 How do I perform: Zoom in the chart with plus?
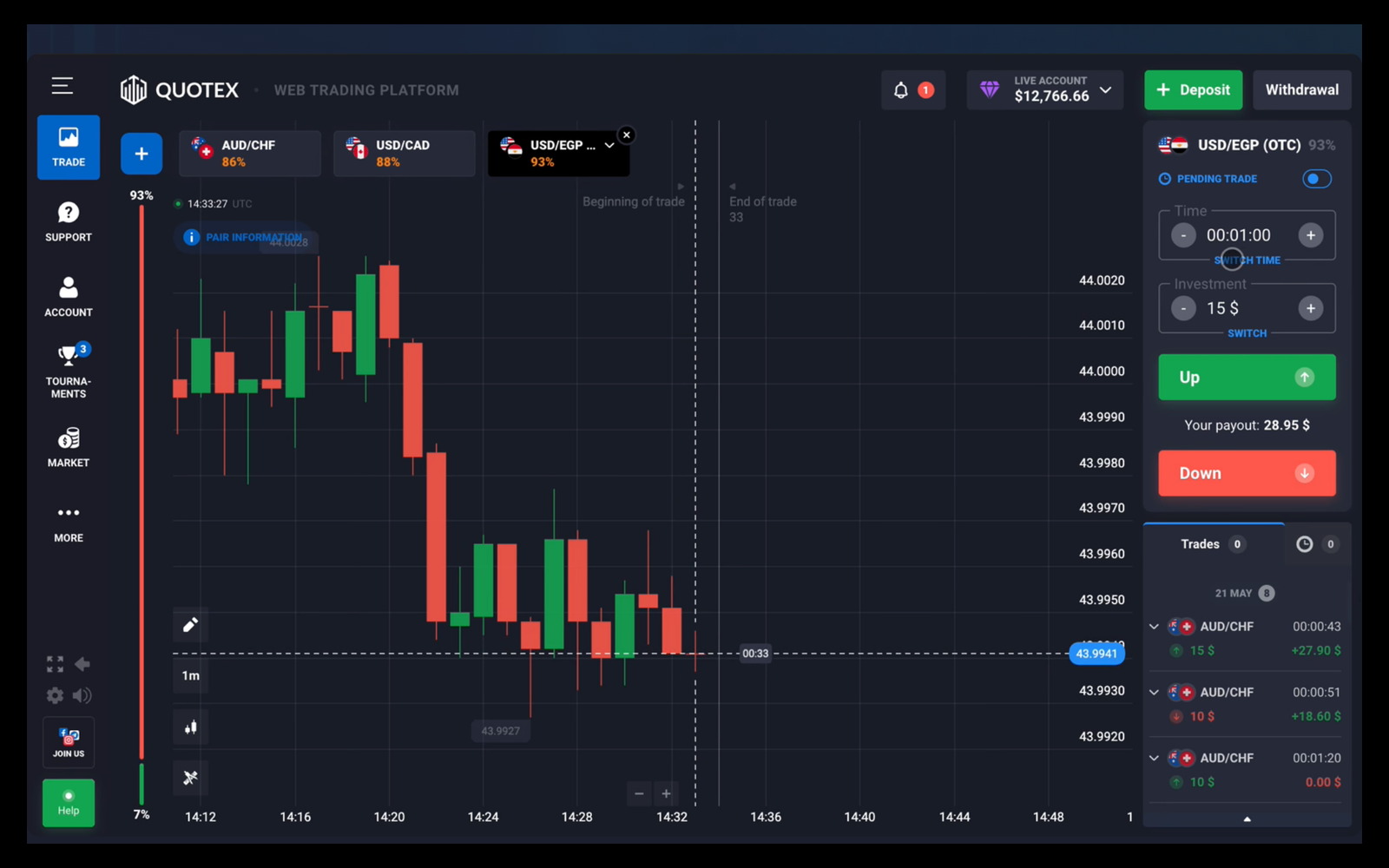(x=667, y=793)
